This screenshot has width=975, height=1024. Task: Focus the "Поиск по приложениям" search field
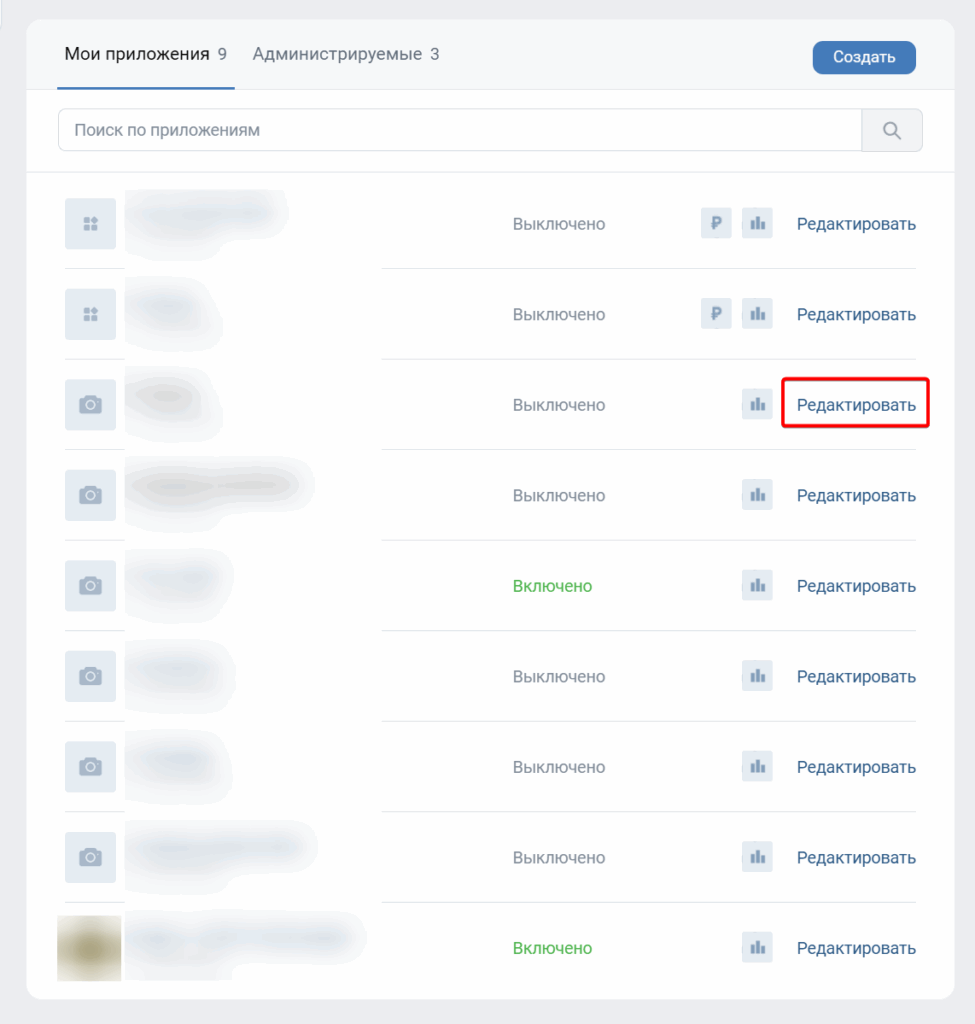[x=459, y=130]
